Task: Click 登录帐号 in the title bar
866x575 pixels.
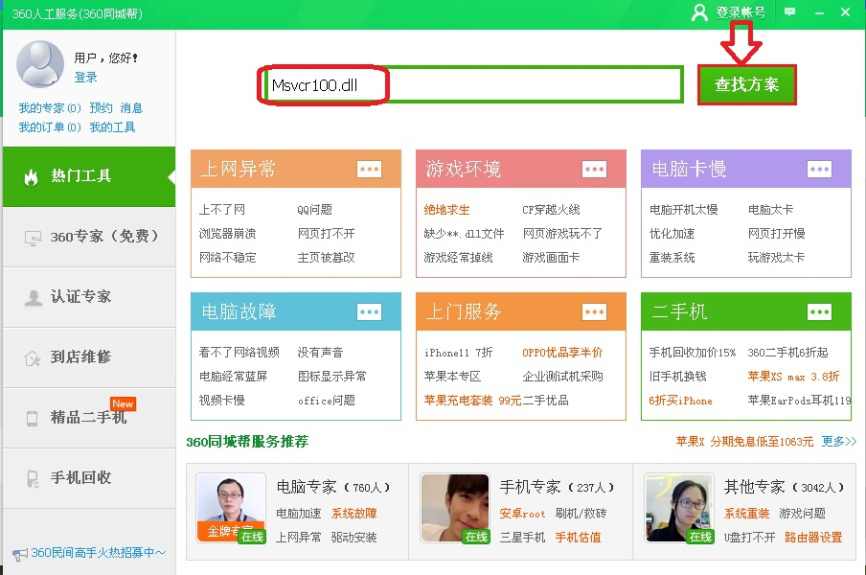Action: click(741, 12)
